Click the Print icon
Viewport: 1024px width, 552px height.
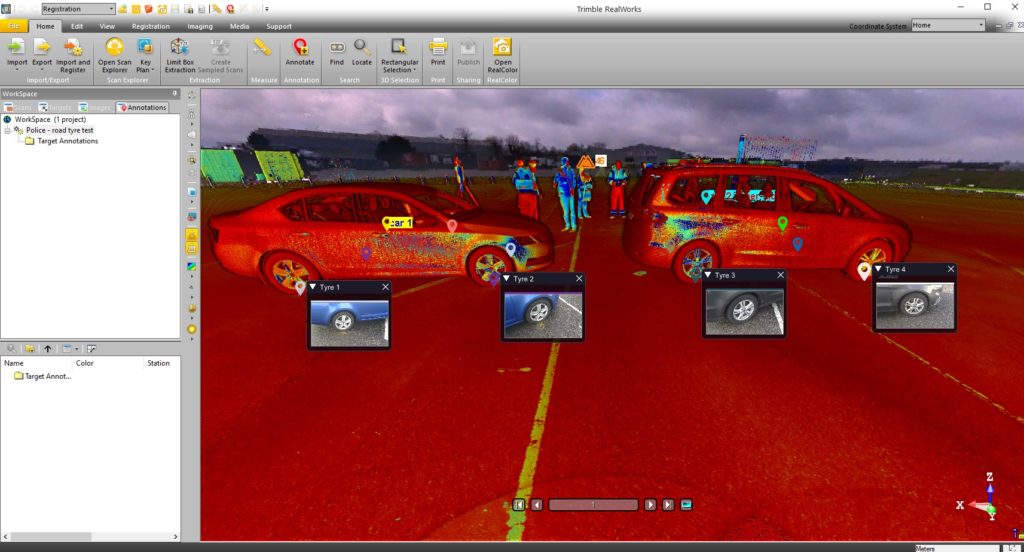[438, 47]
